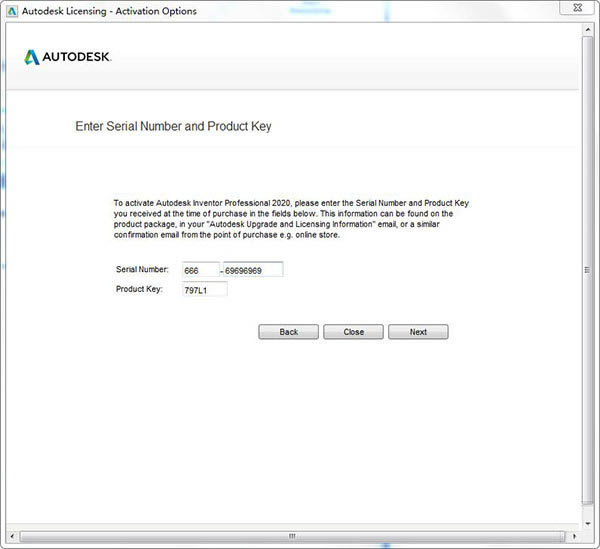Click the Serial Number label

142,269
